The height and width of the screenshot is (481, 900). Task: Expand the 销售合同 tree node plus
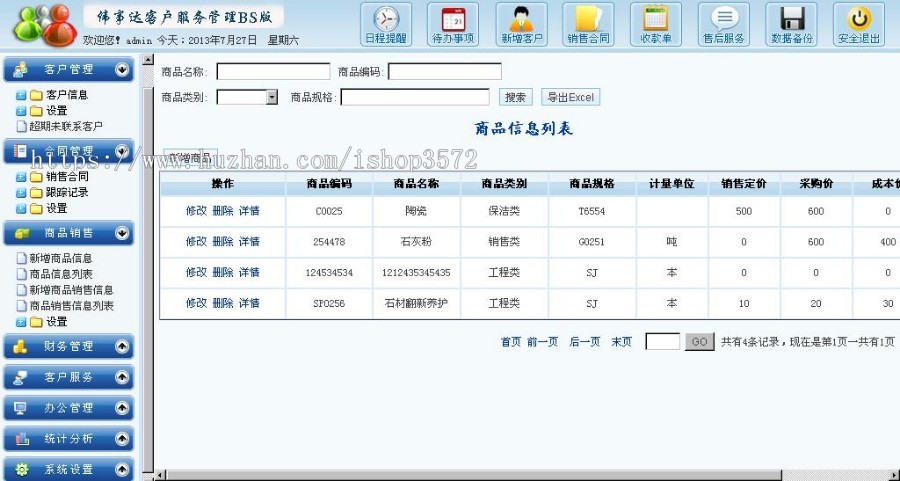click(21, 177)
